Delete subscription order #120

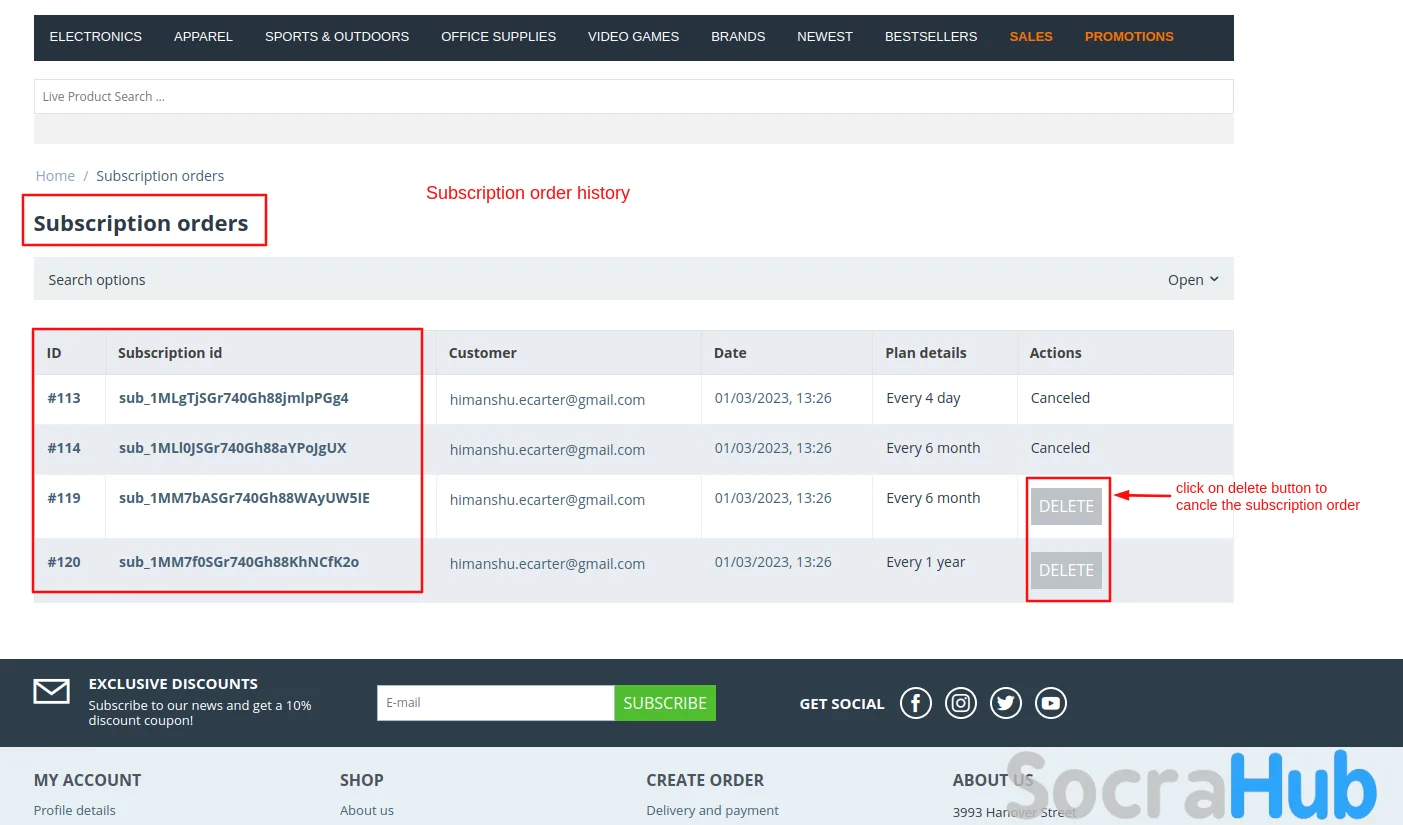click(1066, 570)
